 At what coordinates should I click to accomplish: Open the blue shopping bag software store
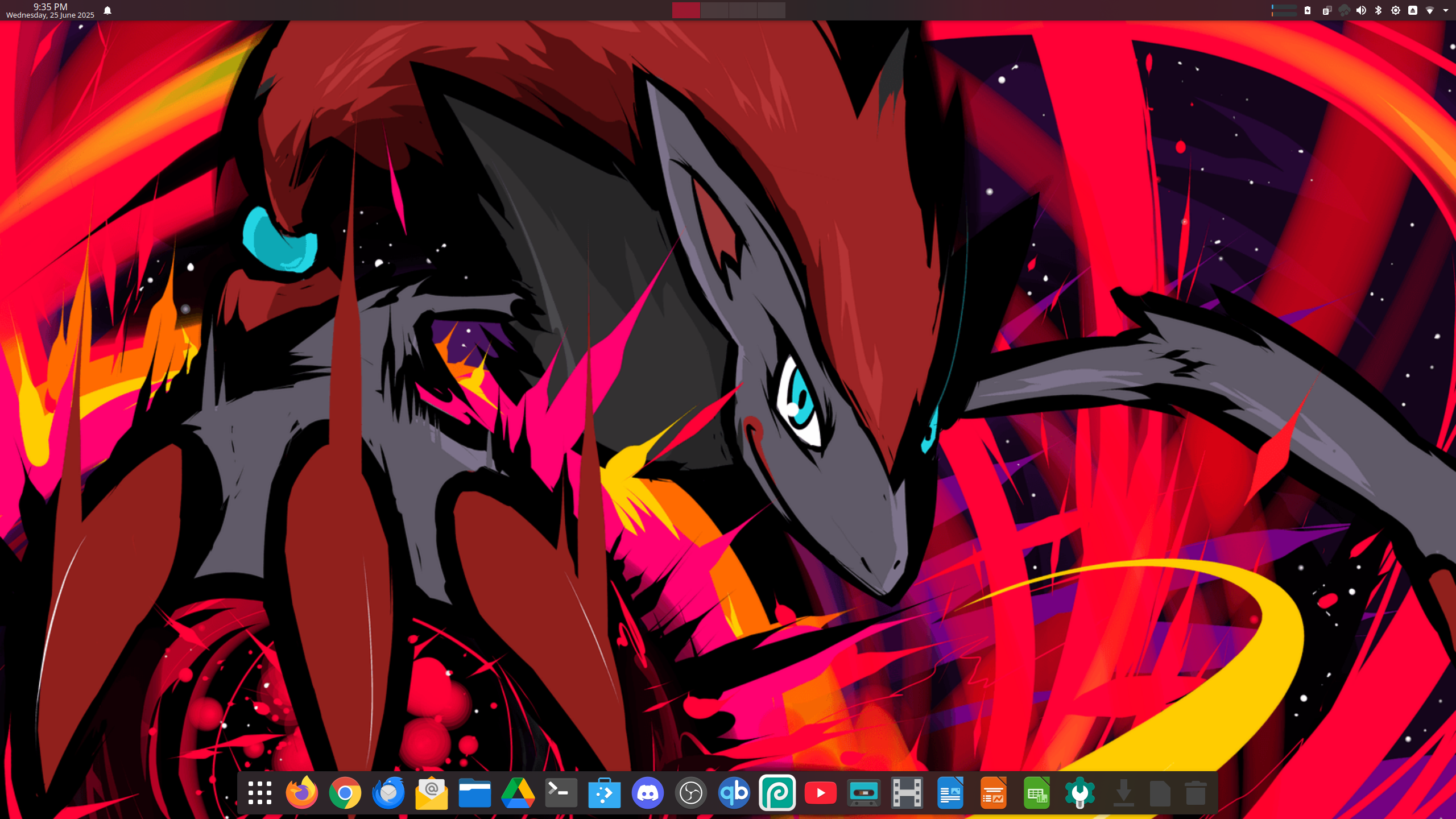605,793
